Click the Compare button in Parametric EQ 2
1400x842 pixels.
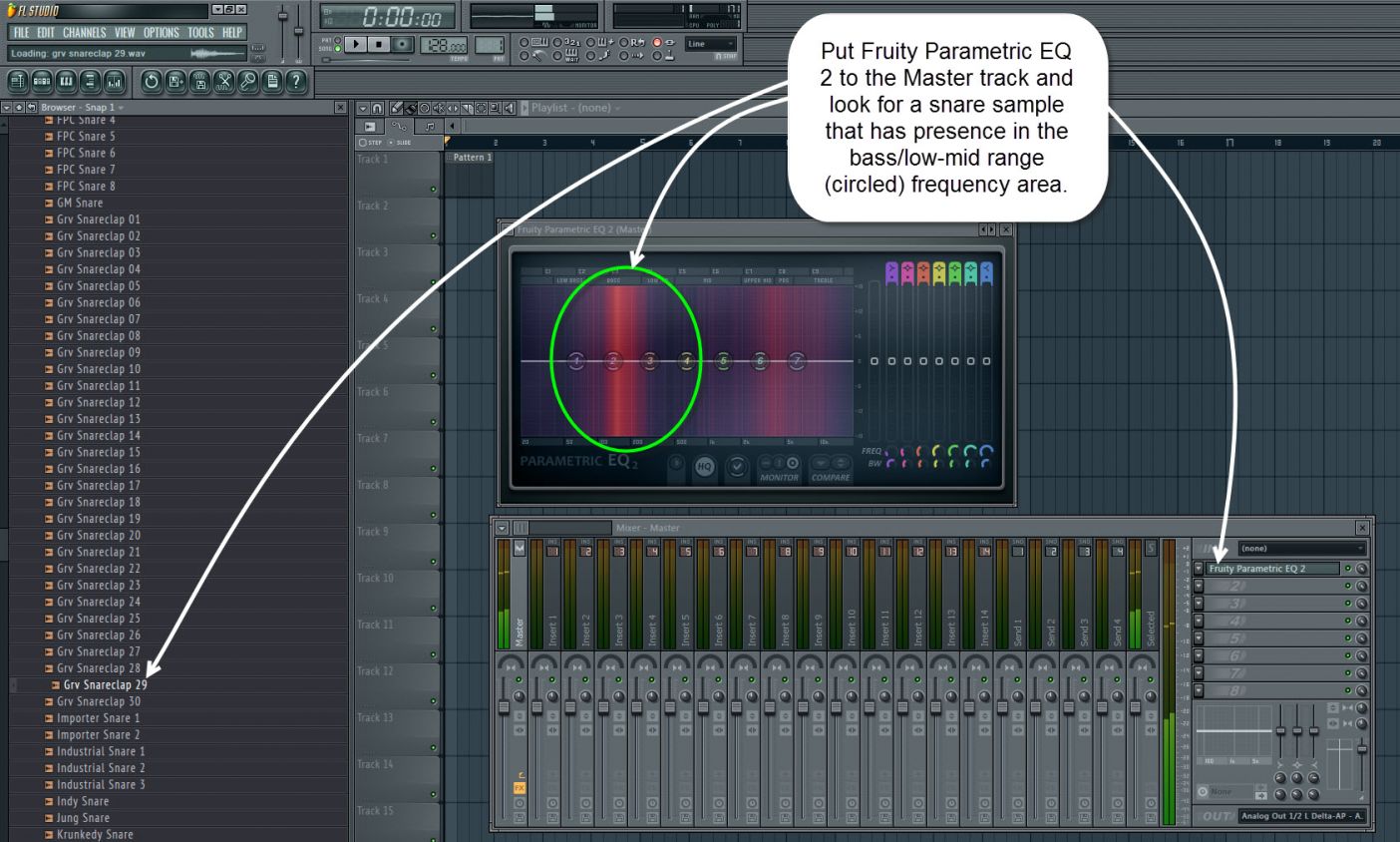tap(830, 463)
